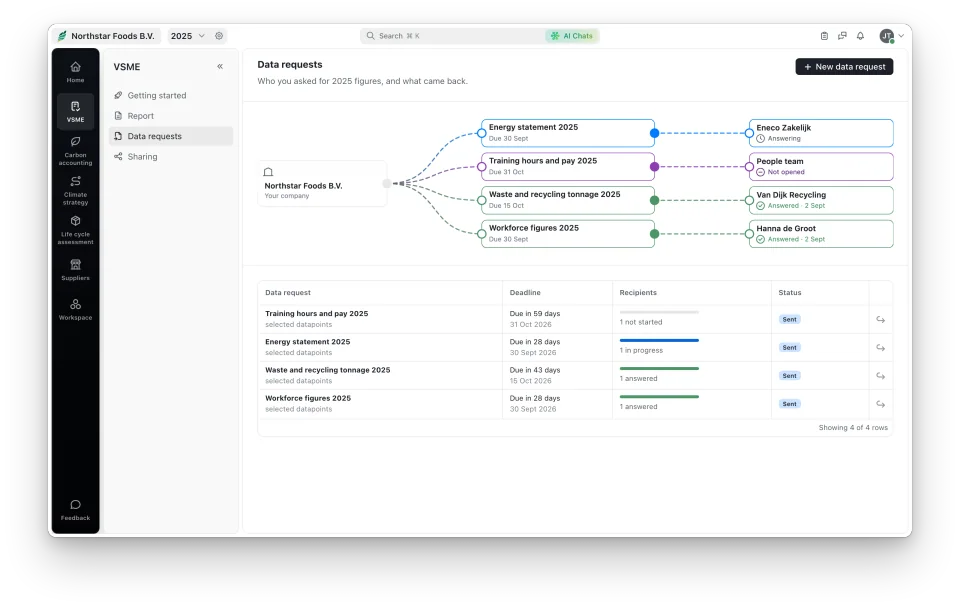Create a New data request
The width and height of the screenshot is (960, 607).
pyautogui.click(x=844, y=67)
